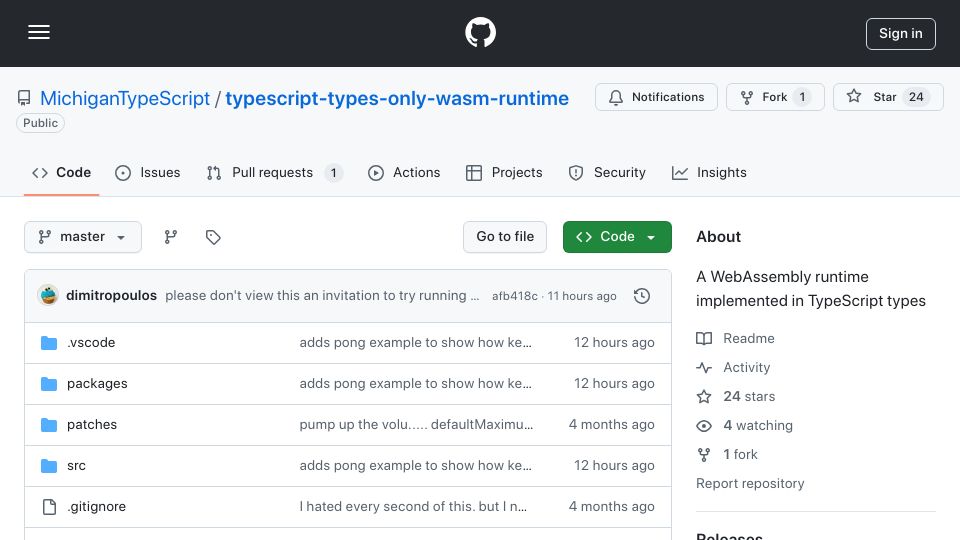Open the Actions tab
Viewport: 960px width, 540px height.
pyautogui.click(x=404, y=173)
